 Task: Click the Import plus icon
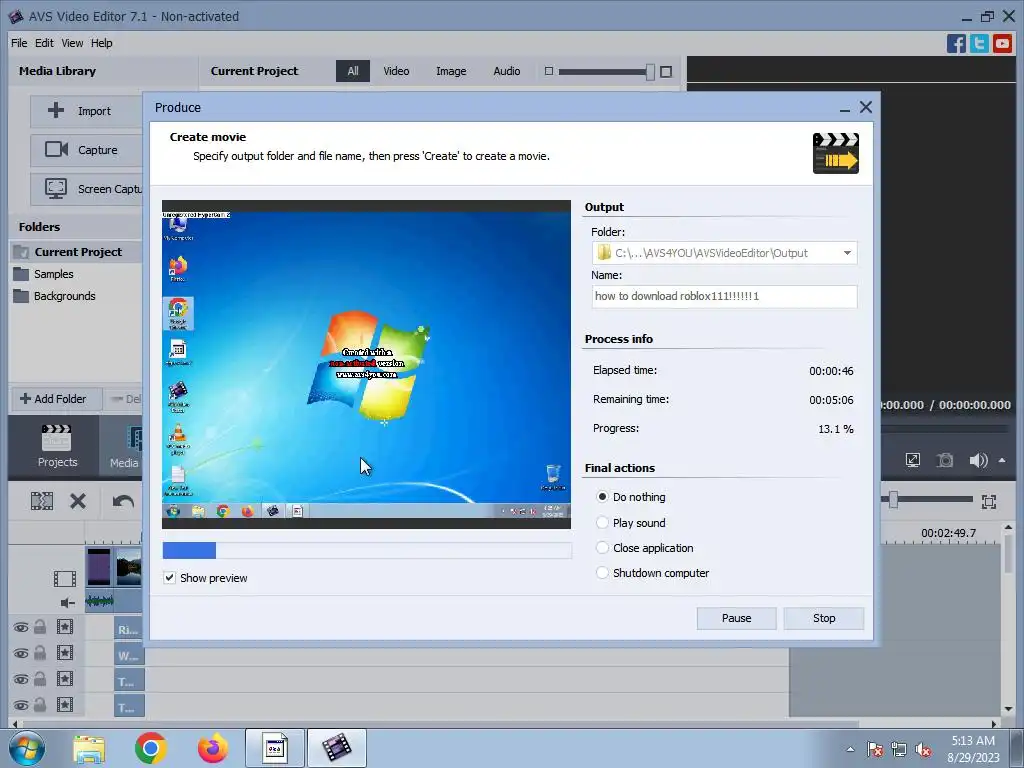[56, 110]
